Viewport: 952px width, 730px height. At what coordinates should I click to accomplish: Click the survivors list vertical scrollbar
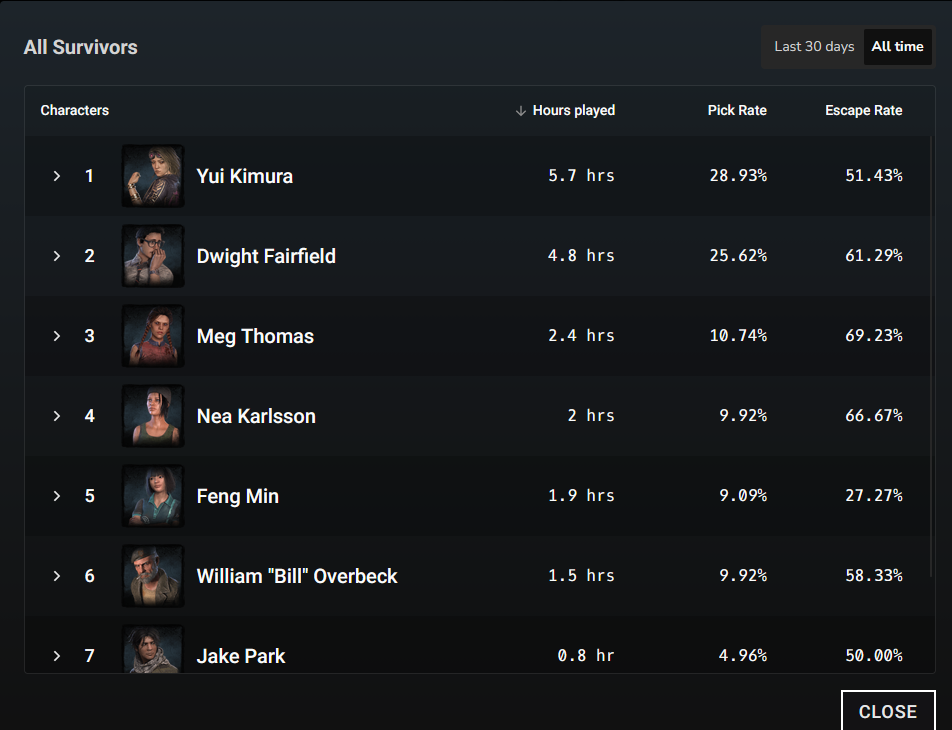[x=931, y=356]
